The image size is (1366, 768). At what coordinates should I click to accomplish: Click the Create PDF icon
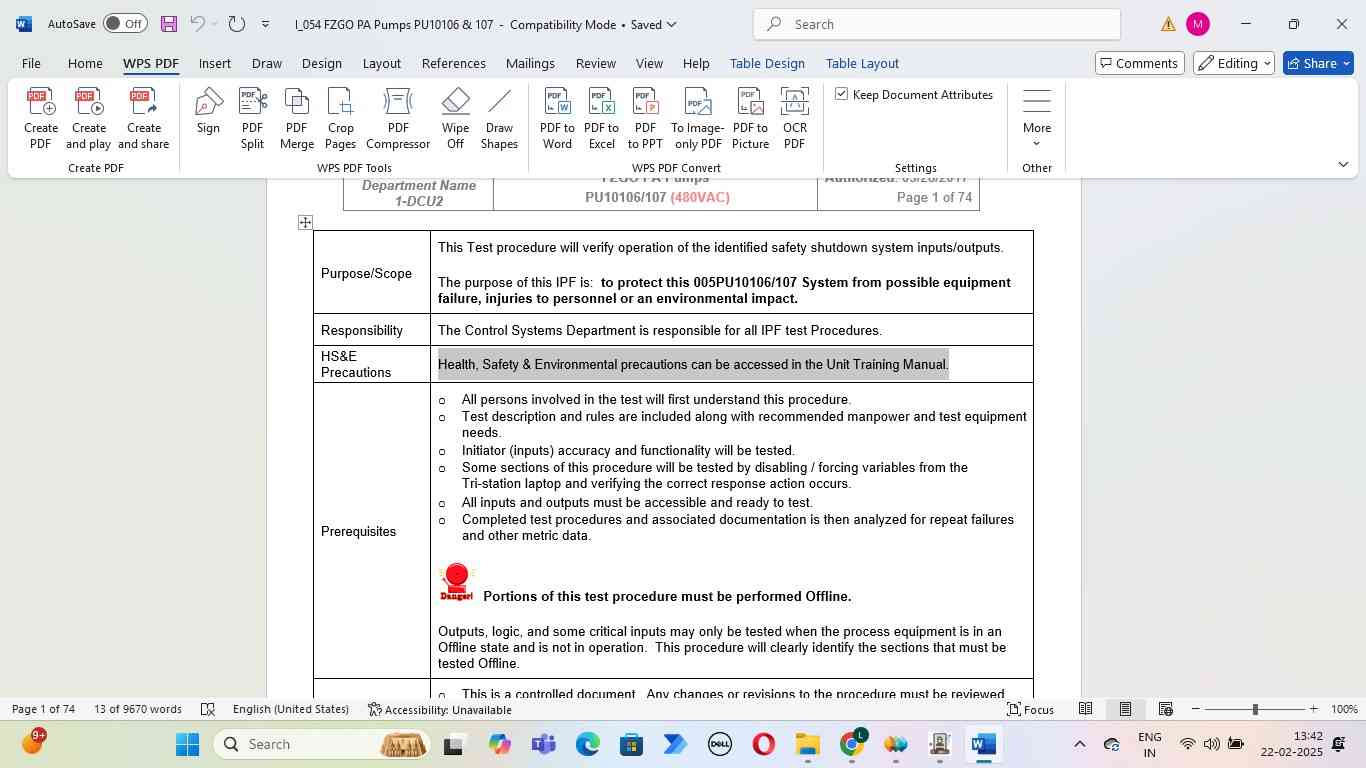pyautogui.click(x=40, y=118)
